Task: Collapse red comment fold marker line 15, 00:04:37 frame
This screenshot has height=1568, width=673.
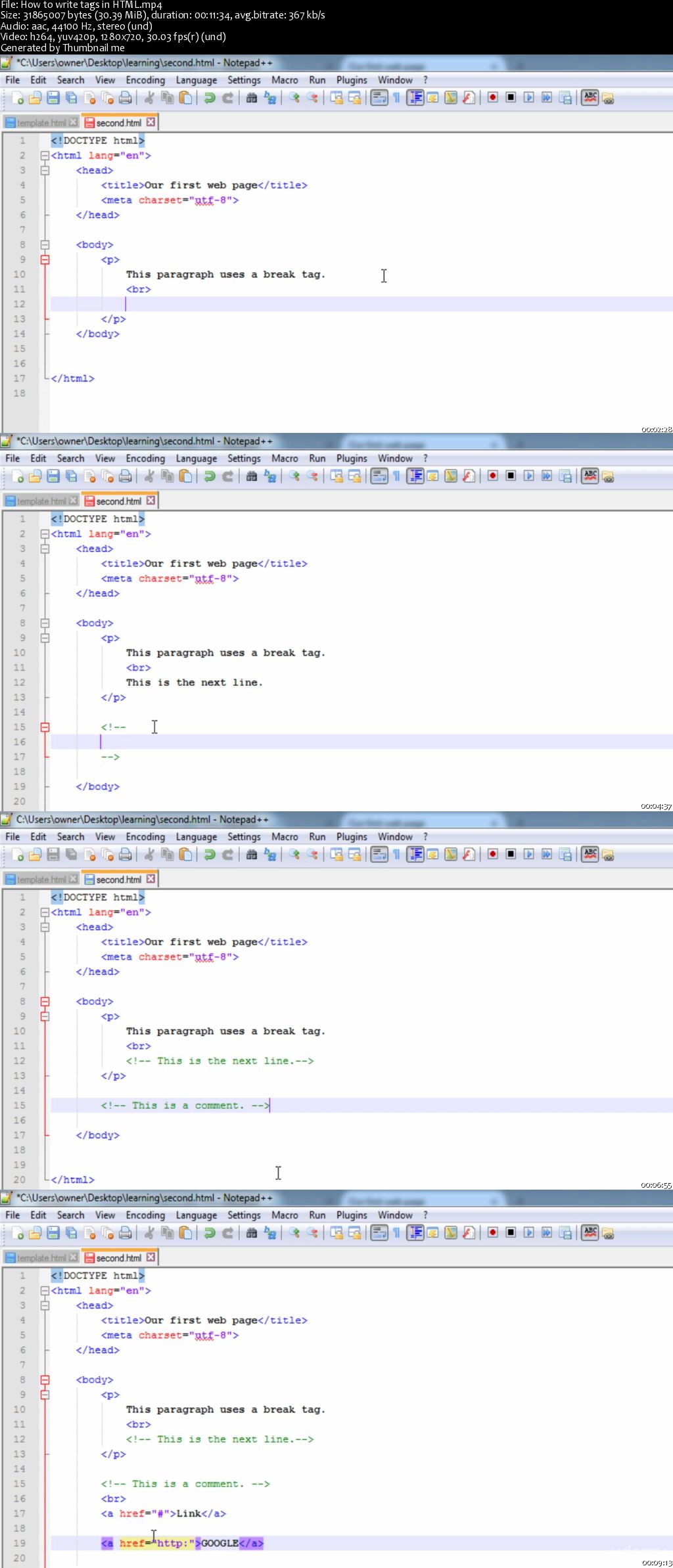Action: coord(45,727)
